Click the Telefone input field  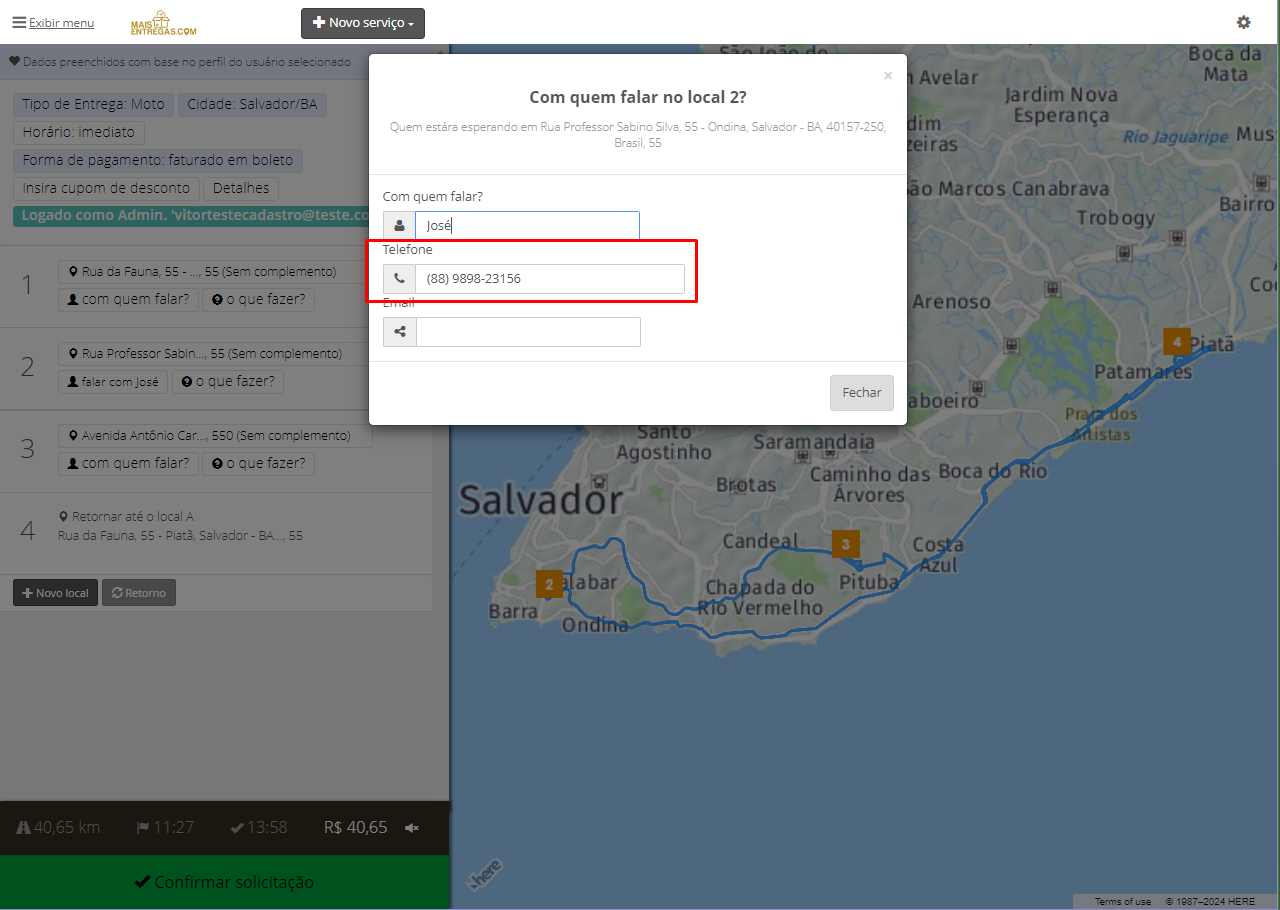(550, 279)
